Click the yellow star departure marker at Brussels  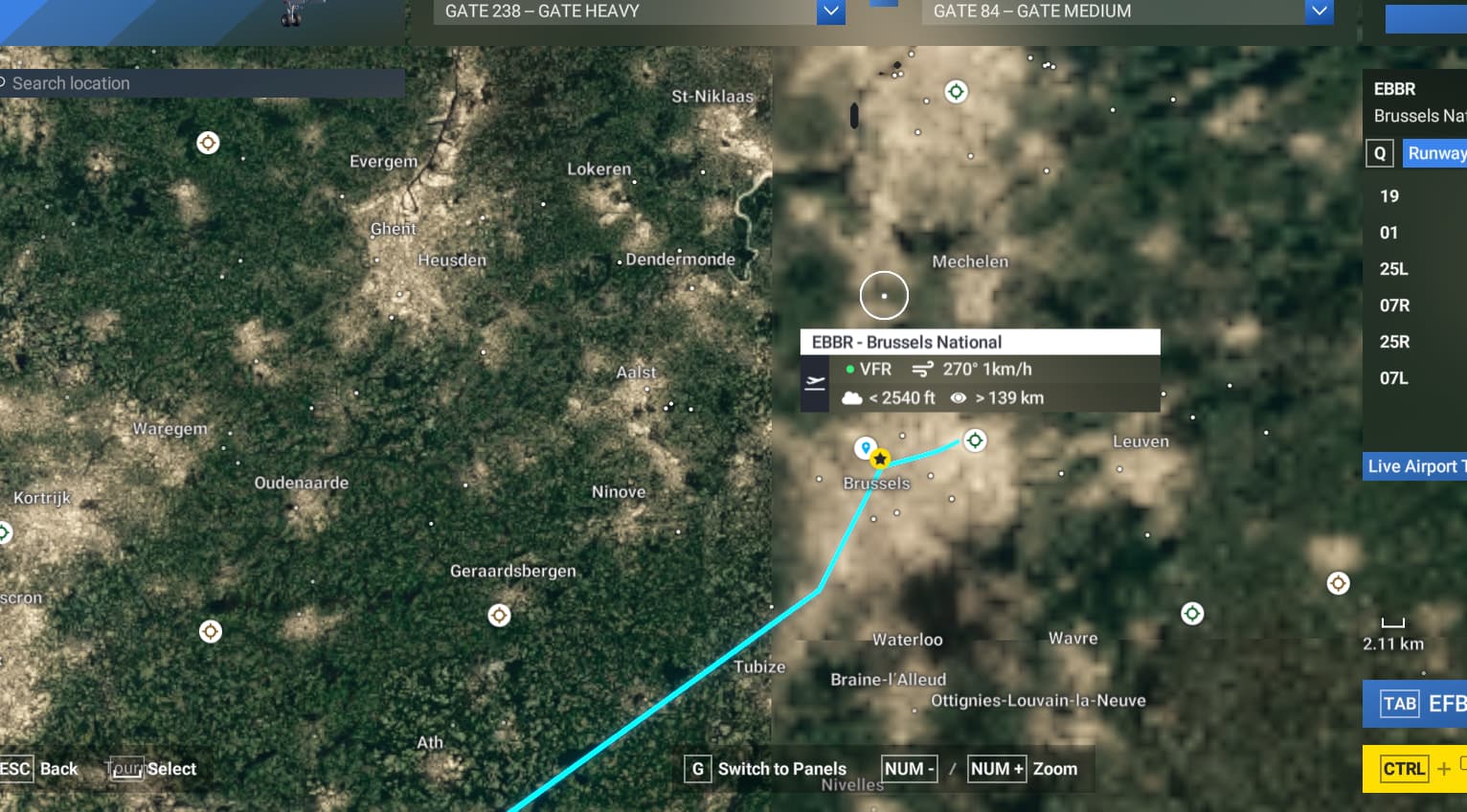880,459
